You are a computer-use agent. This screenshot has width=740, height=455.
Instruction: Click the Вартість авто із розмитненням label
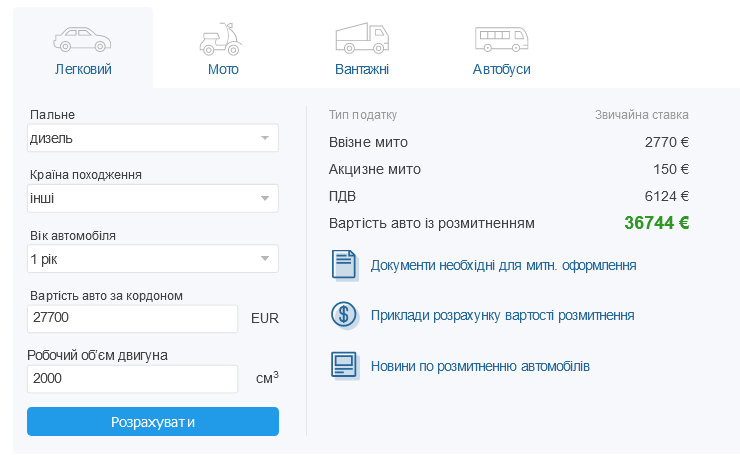(x=432, y=223)
